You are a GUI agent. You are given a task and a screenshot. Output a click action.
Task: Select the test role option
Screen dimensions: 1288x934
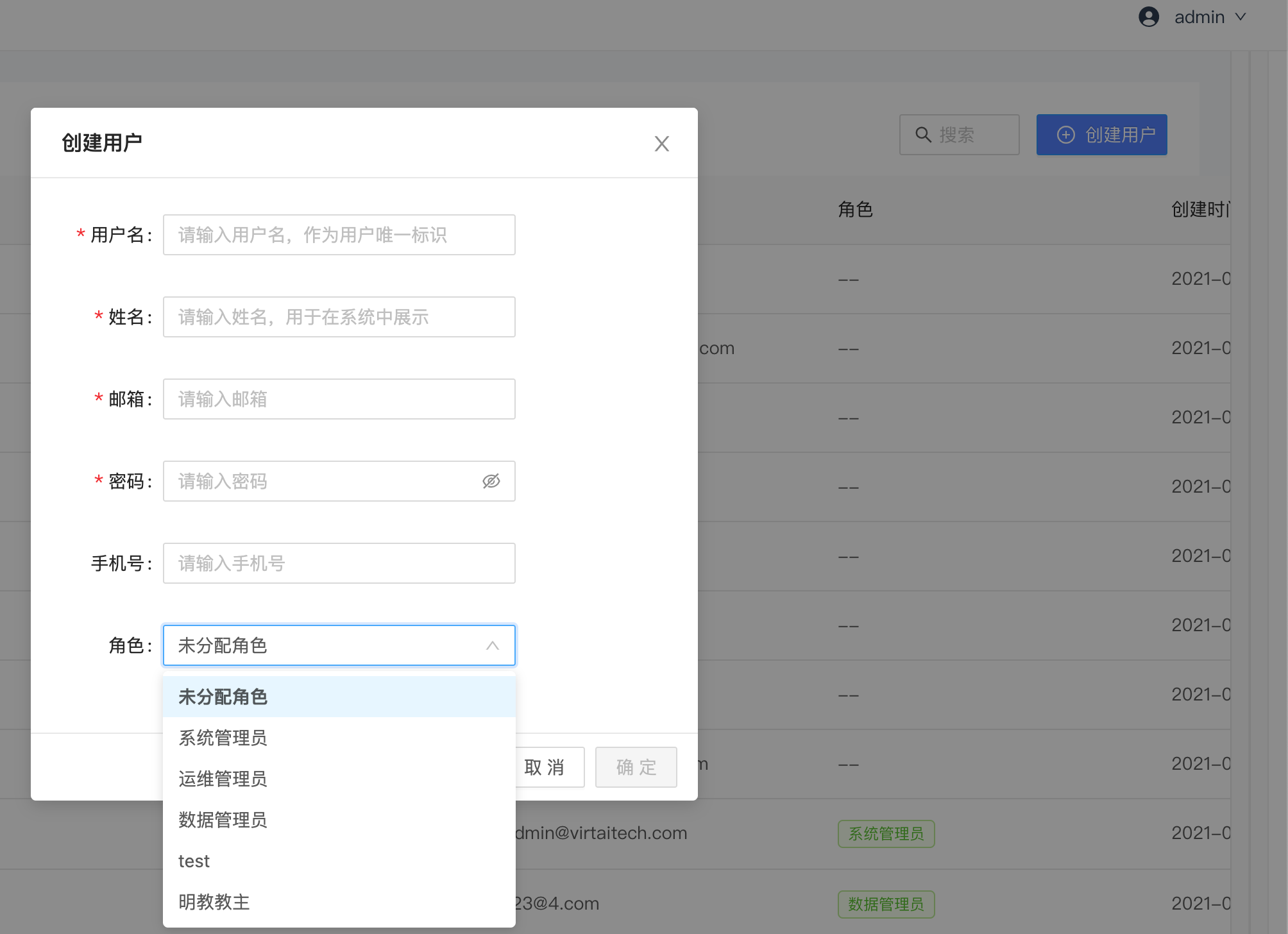pos(339,861)
